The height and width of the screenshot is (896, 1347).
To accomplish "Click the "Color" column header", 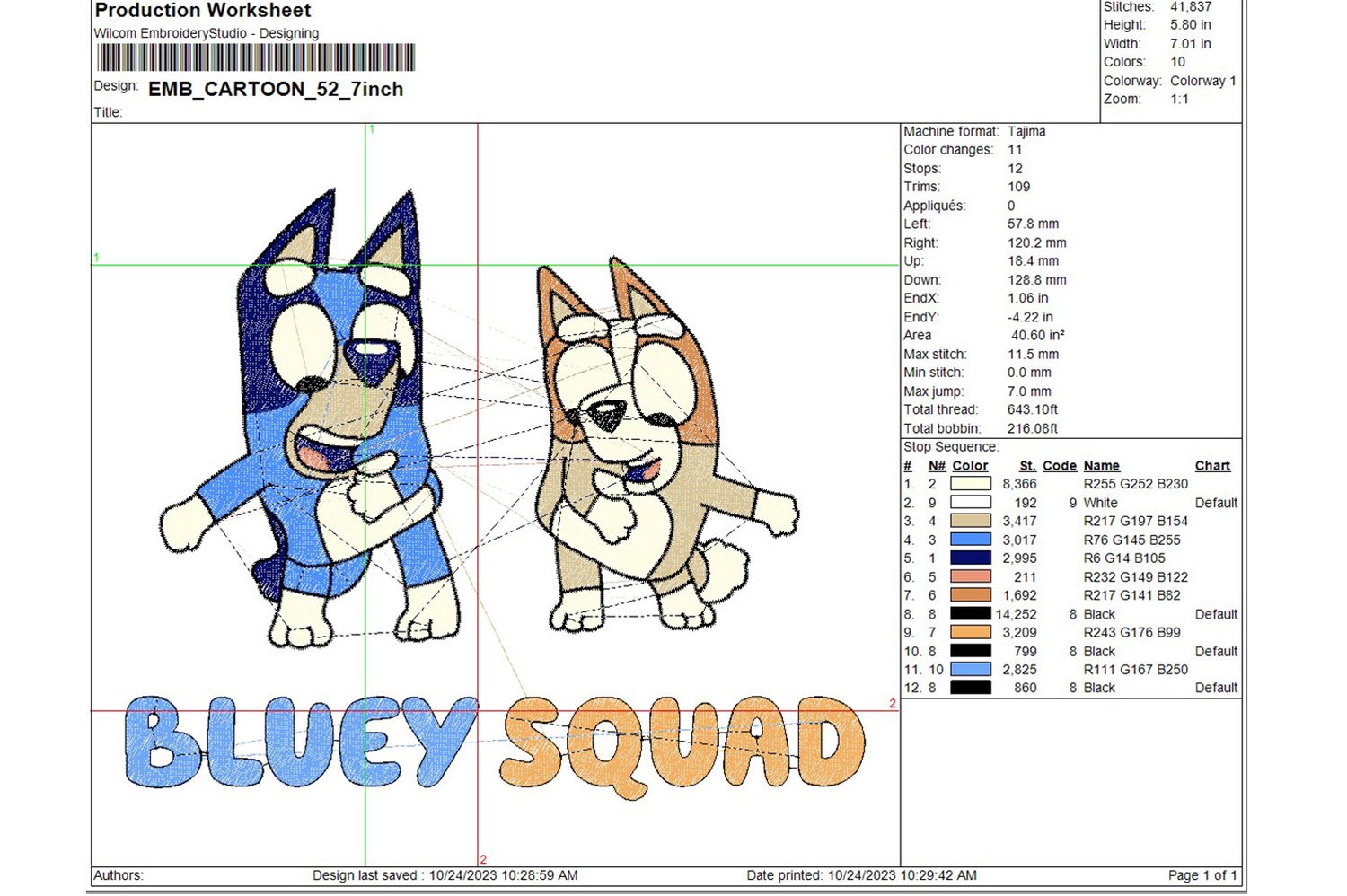I will point(970,466).
